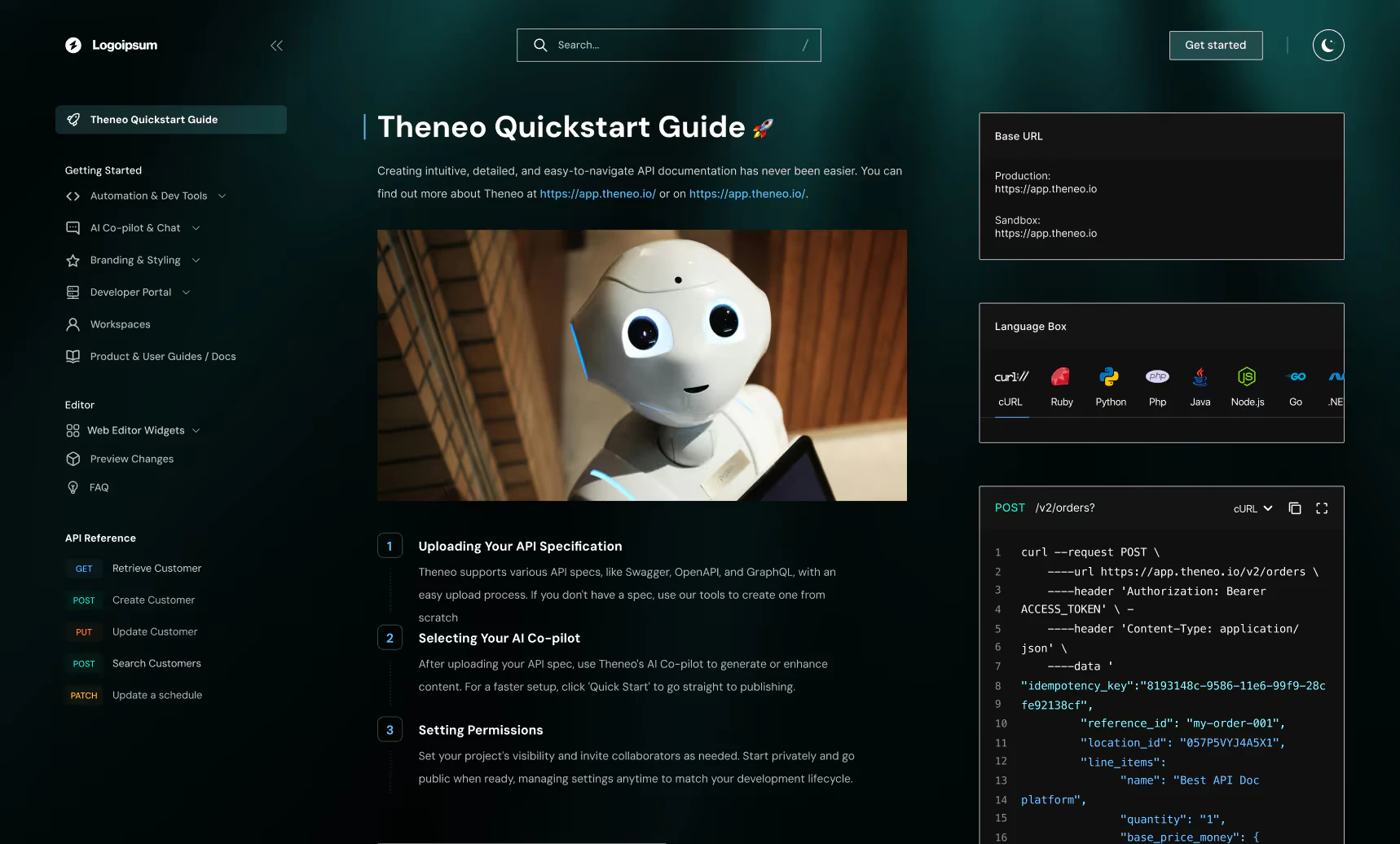The width and height of the screenshot is (1400, 844).
Task: Expand the code sample to fullscreen
Action: tap(1322, 508)
